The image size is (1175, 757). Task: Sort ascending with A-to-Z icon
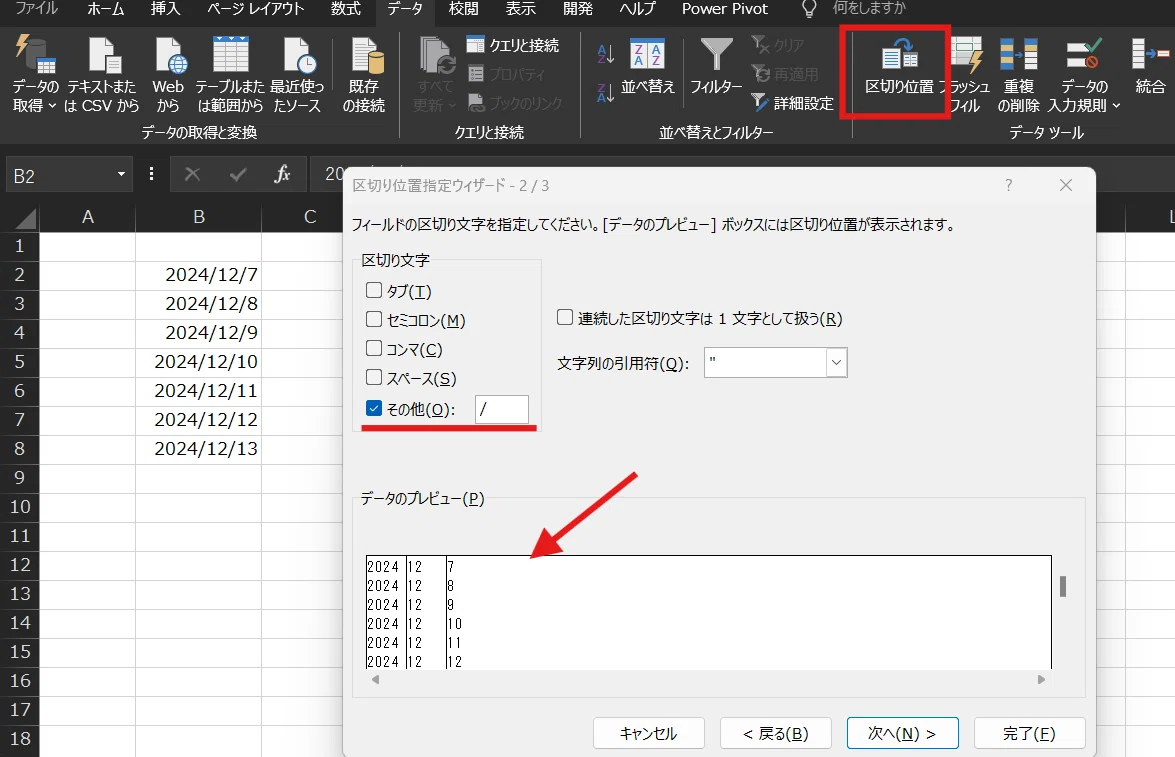(605, 54)
